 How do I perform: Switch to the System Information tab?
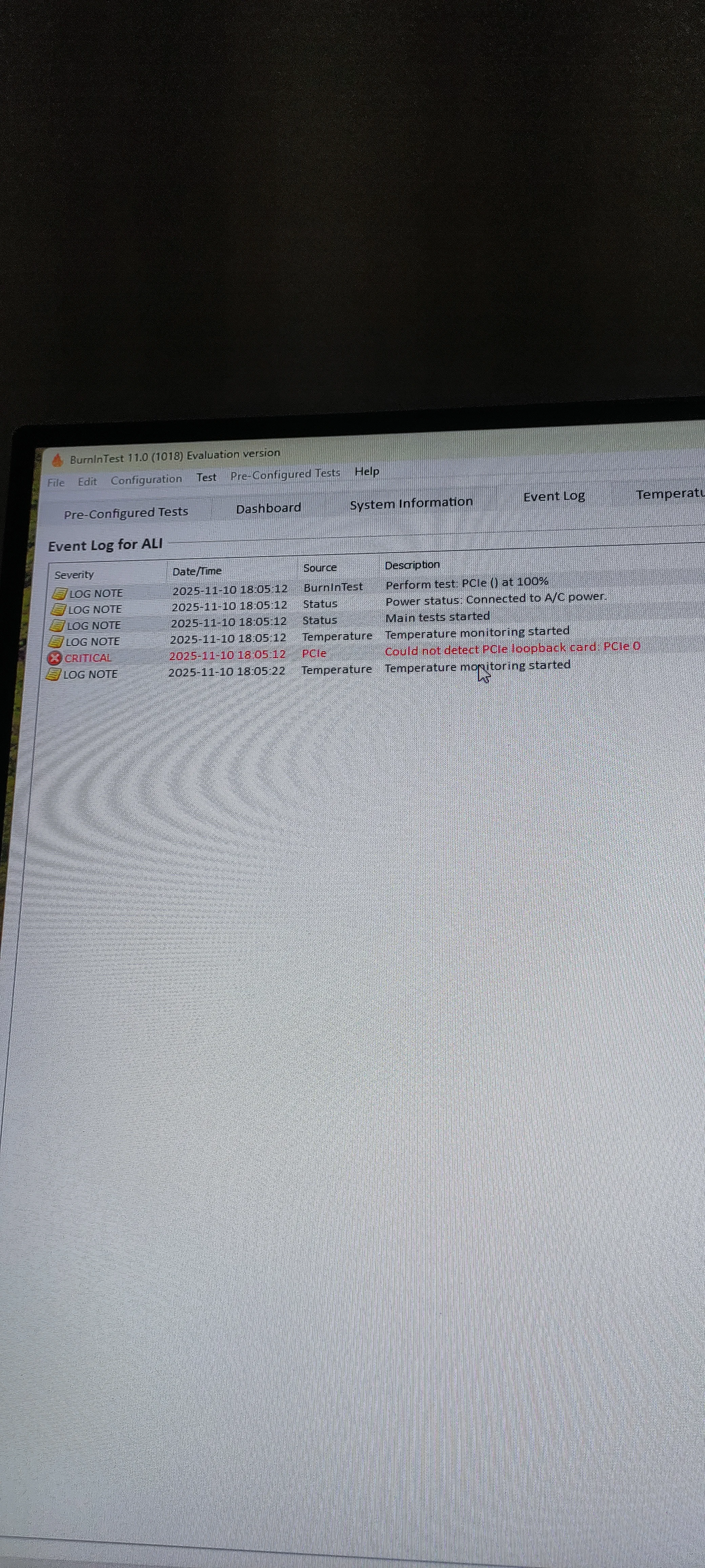[x=411, y=503]
